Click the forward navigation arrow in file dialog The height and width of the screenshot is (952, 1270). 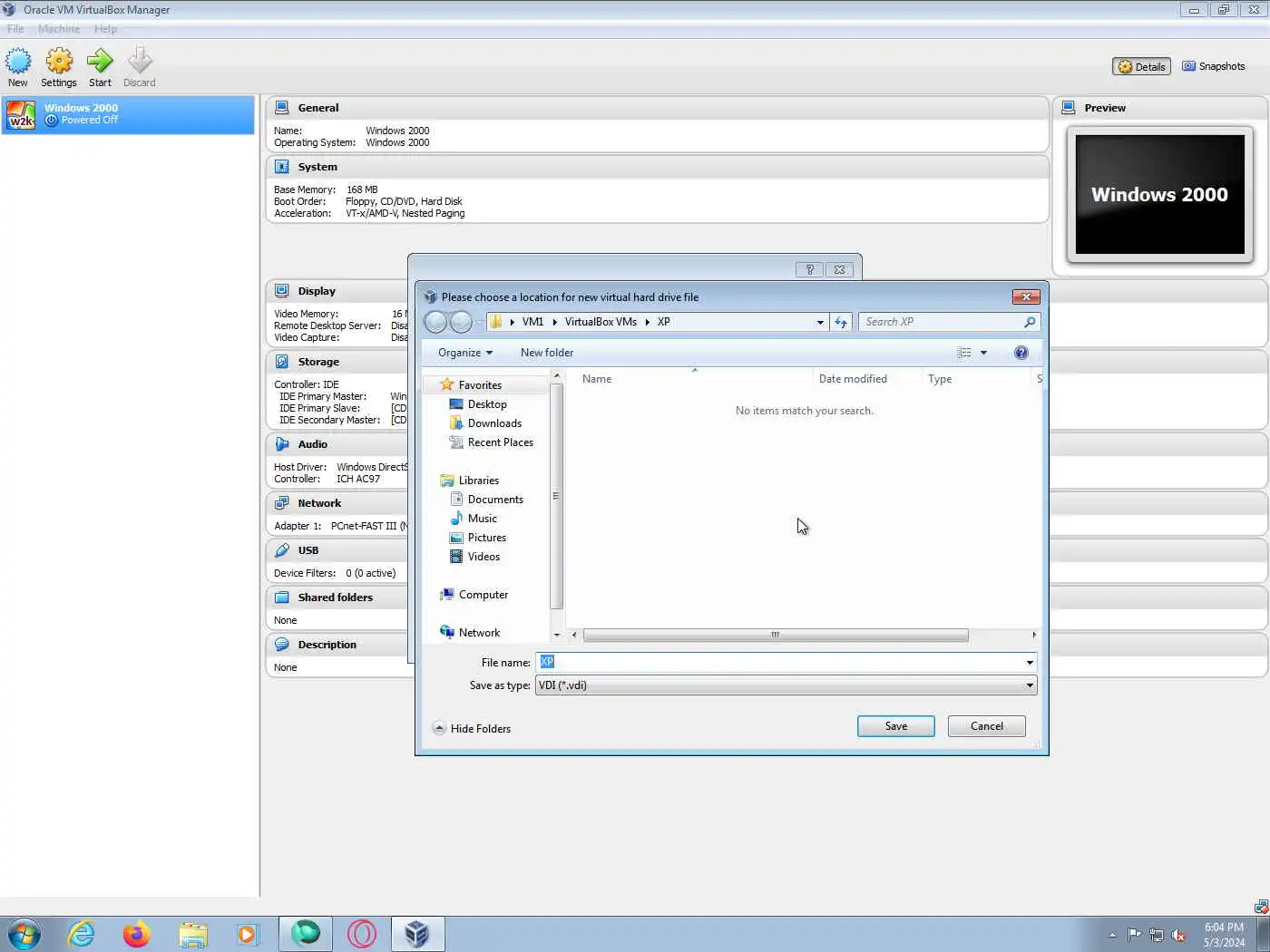[x=461, y=322]
